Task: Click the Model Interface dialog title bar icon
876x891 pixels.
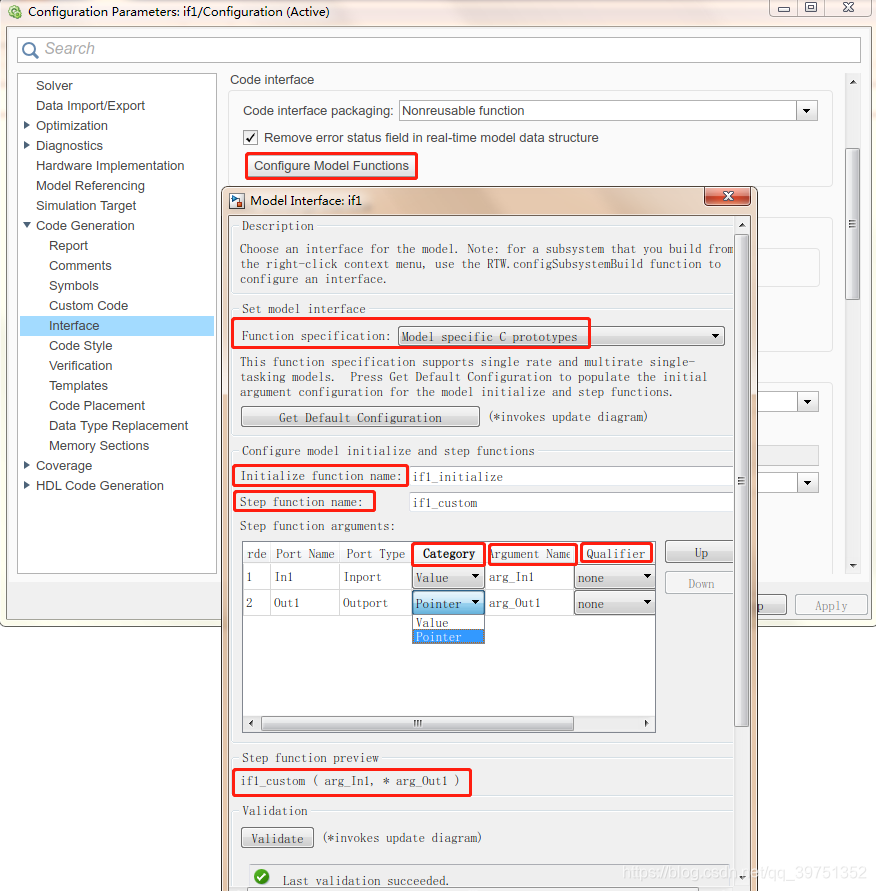Action: pos(237,200)
